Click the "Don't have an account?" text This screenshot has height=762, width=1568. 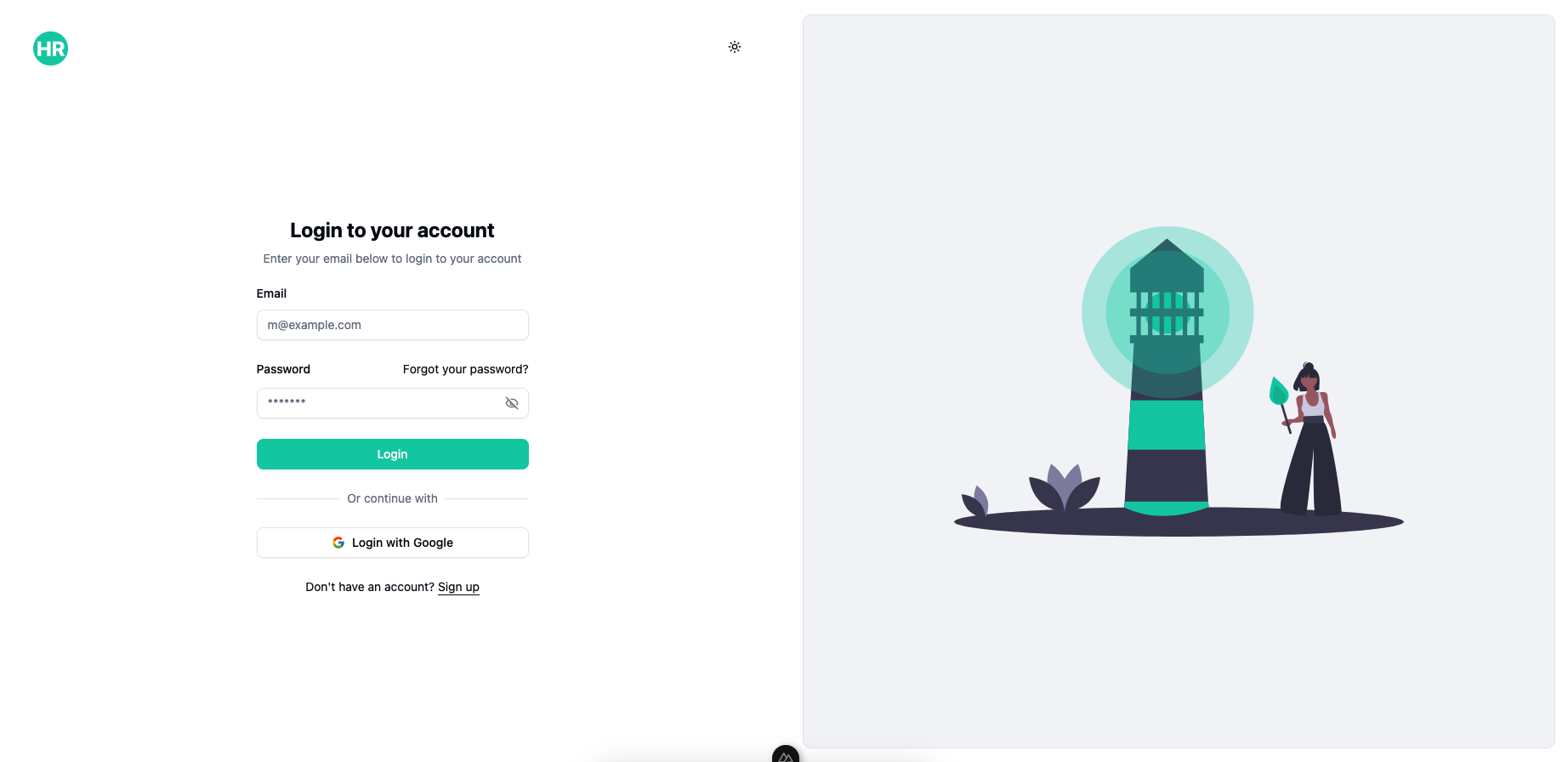tap(369, 587)
